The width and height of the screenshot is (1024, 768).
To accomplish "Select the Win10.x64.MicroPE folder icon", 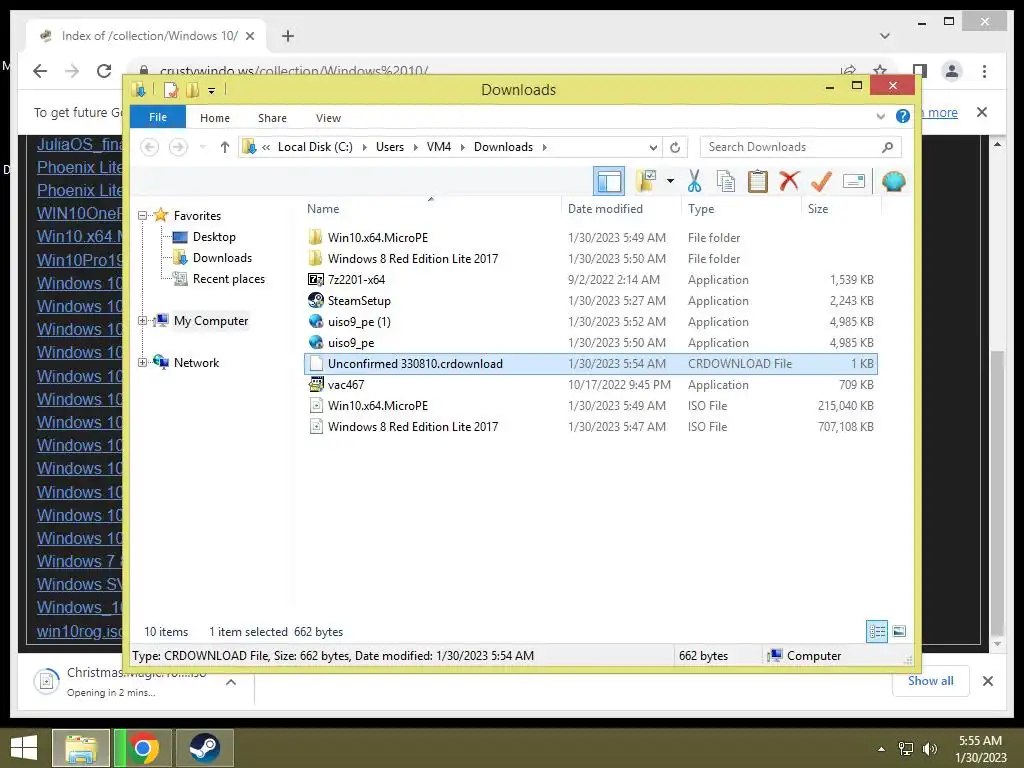I will [315, 238].
